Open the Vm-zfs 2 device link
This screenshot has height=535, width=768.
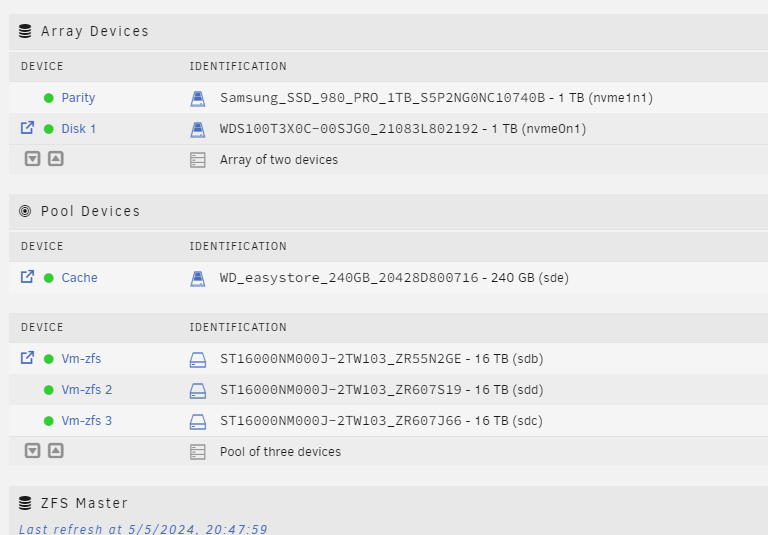click(x=87, y=390)
